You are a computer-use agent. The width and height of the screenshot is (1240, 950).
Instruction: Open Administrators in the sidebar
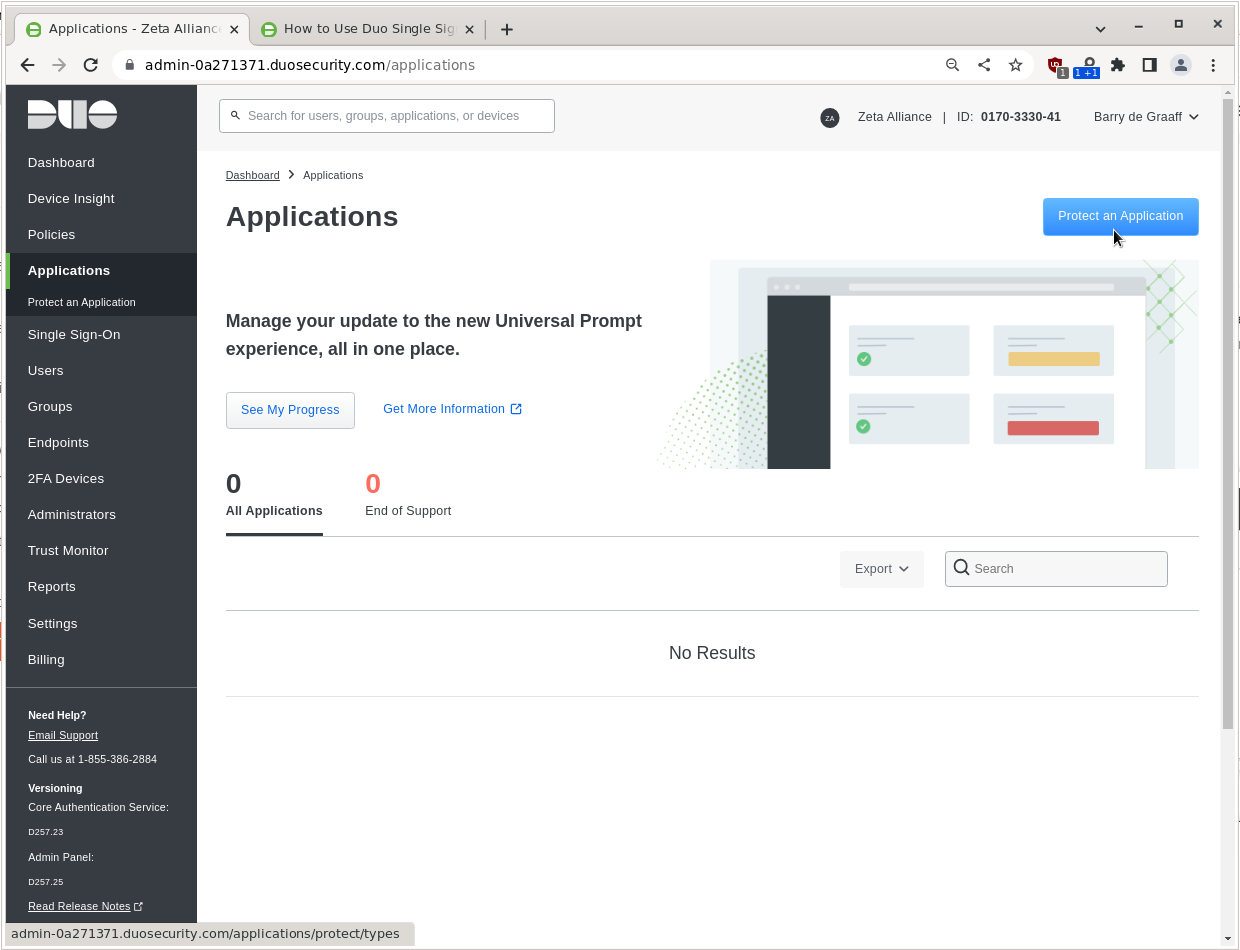pos(72,514)
